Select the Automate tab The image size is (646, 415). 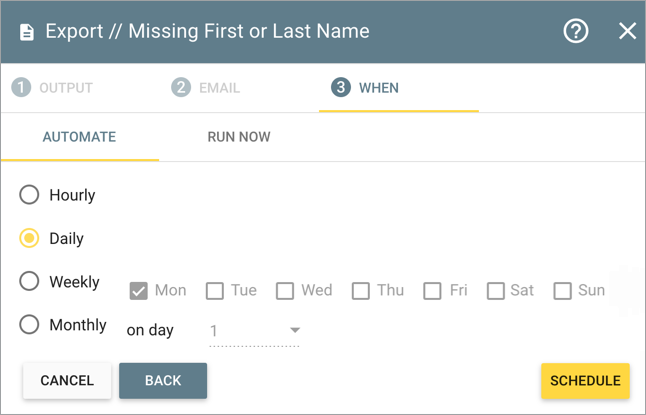(79, 137)
